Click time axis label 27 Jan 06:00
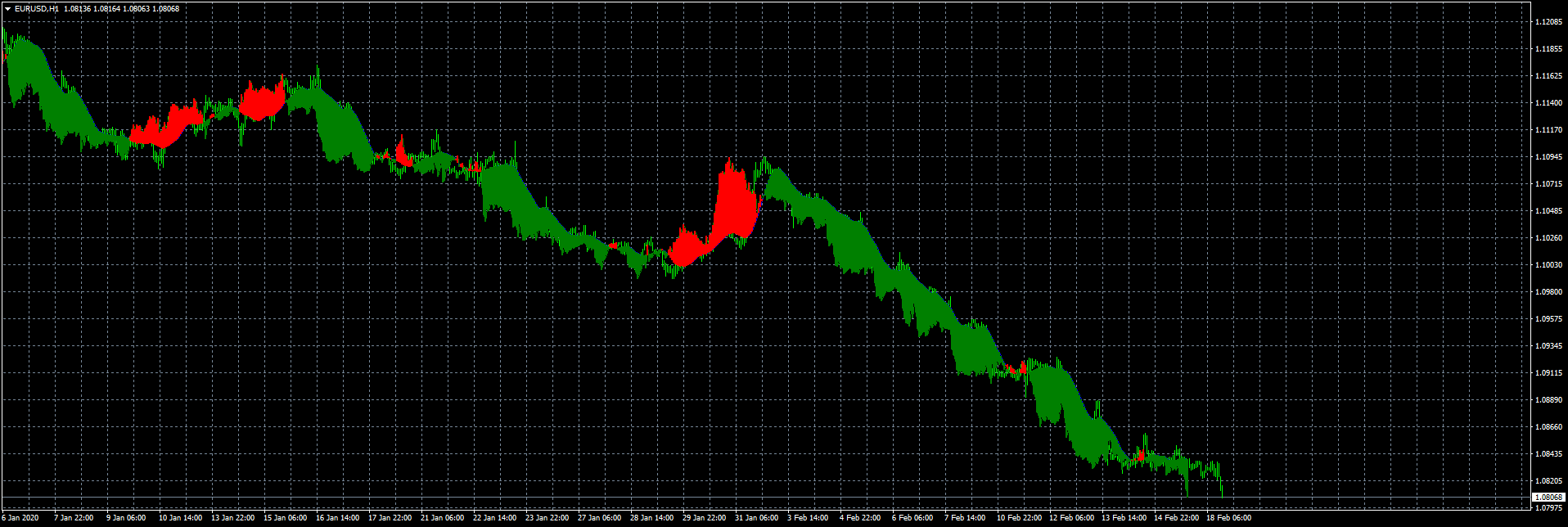Screen dimensions: 1568x527 point(599,518)
